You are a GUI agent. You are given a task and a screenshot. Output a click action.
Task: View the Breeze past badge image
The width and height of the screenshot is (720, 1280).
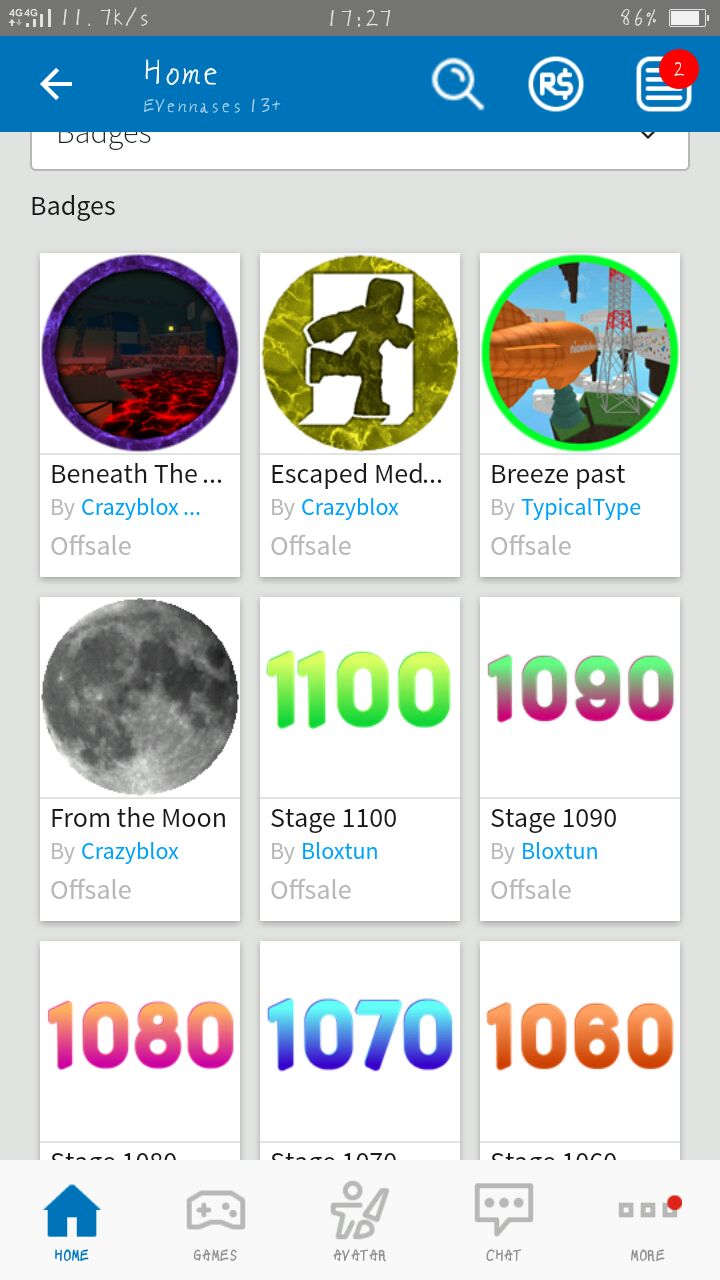[580, 352]
